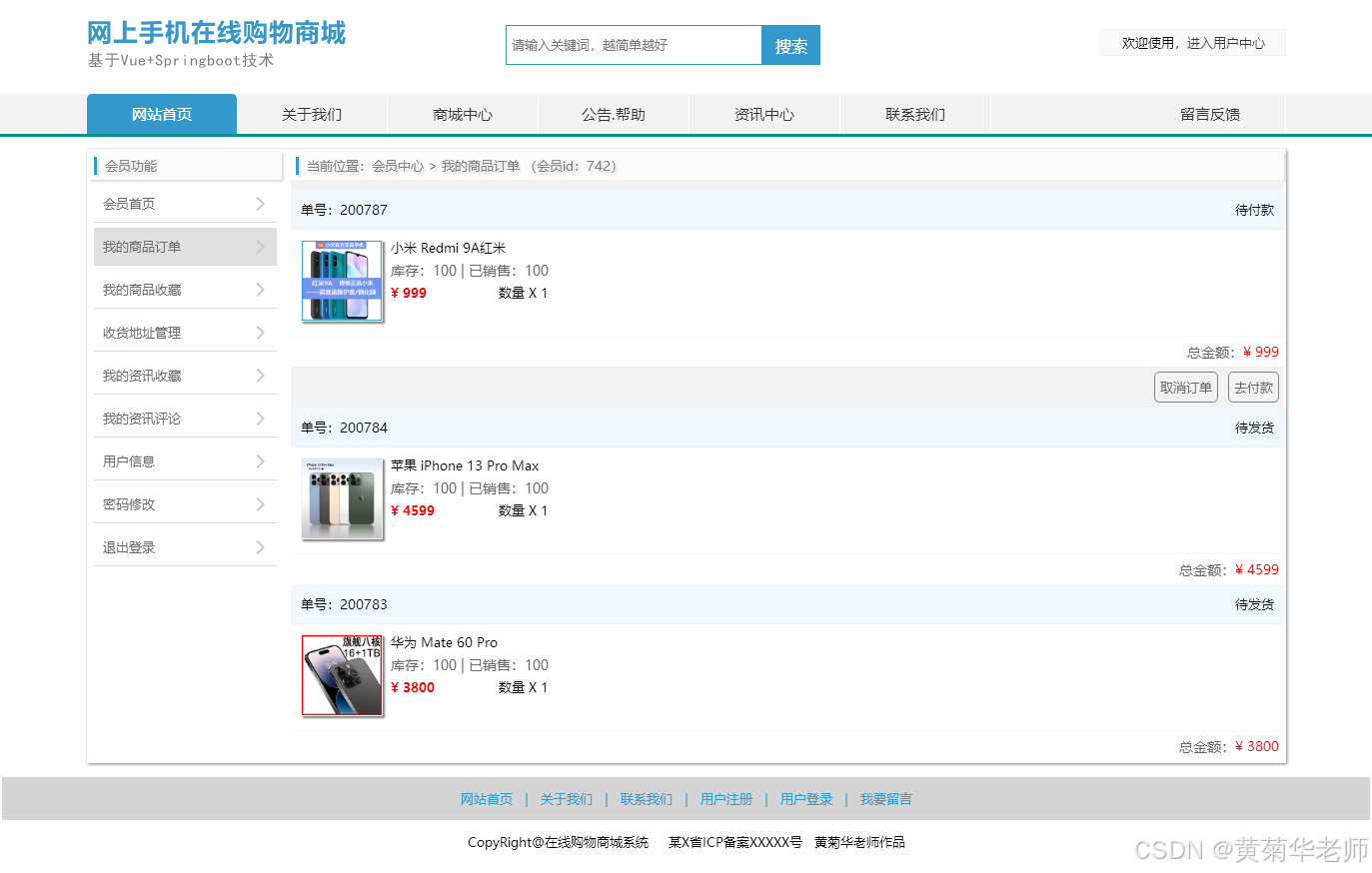Click the product title 小米 Redmi 9A红米

click(449, 248)
